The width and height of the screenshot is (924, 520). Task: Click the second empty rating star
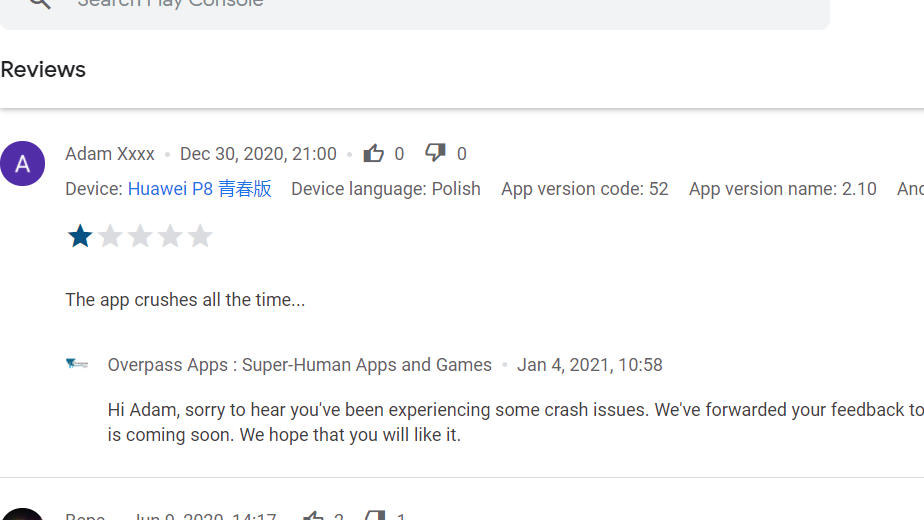[x=110, y=236]
